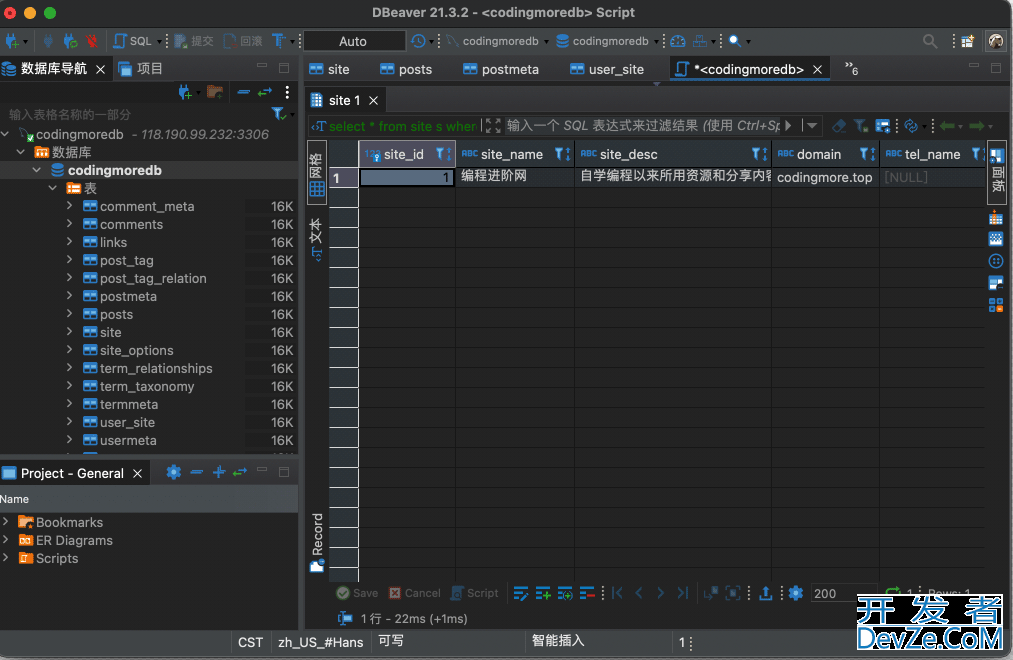Click the export data upload icon
The height and width of the screenshot is (660, 1013).
(766, 593)
